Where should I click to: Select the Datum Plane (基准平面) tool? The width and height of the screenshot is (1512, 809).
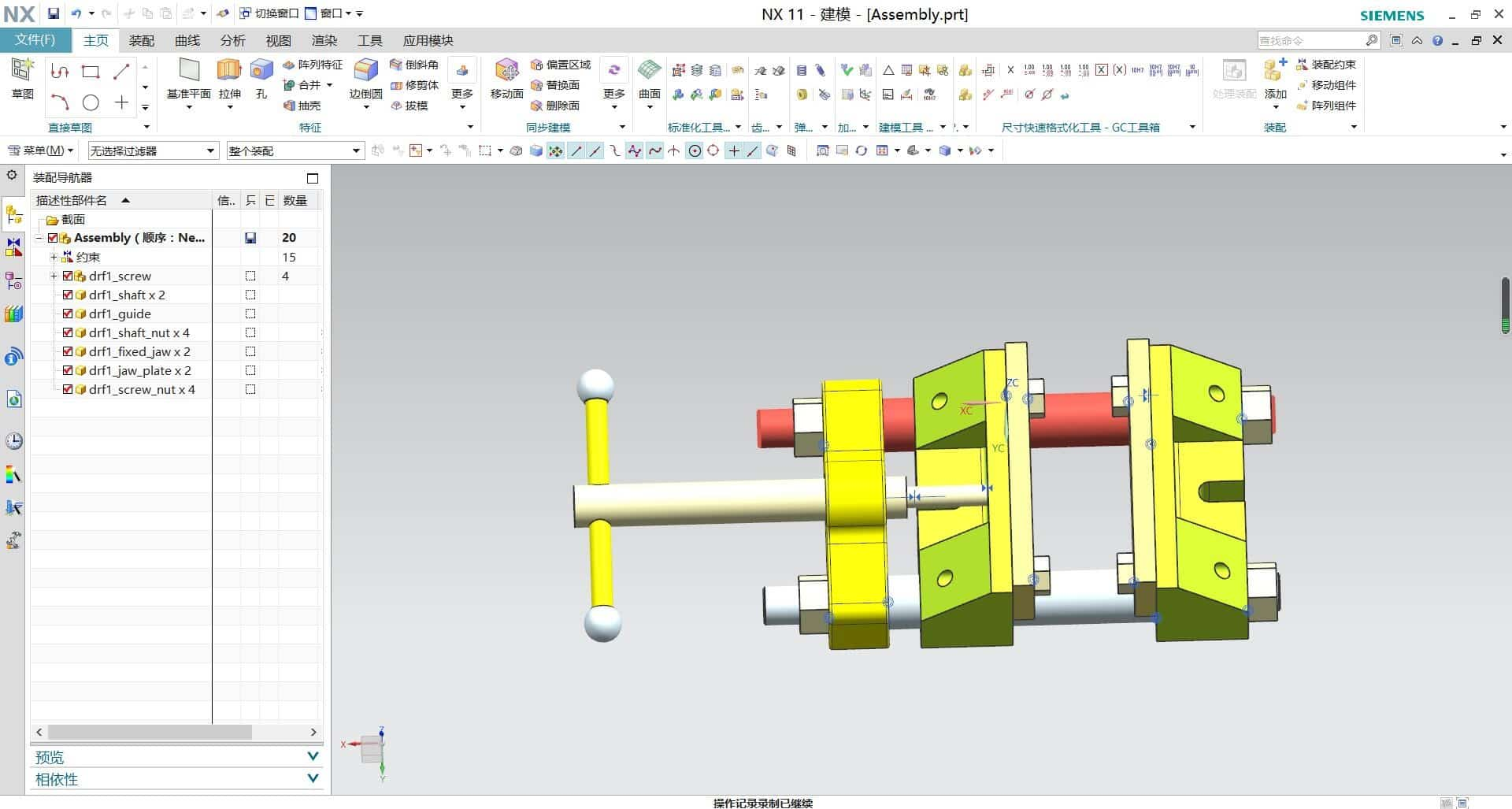click(189, 78)
